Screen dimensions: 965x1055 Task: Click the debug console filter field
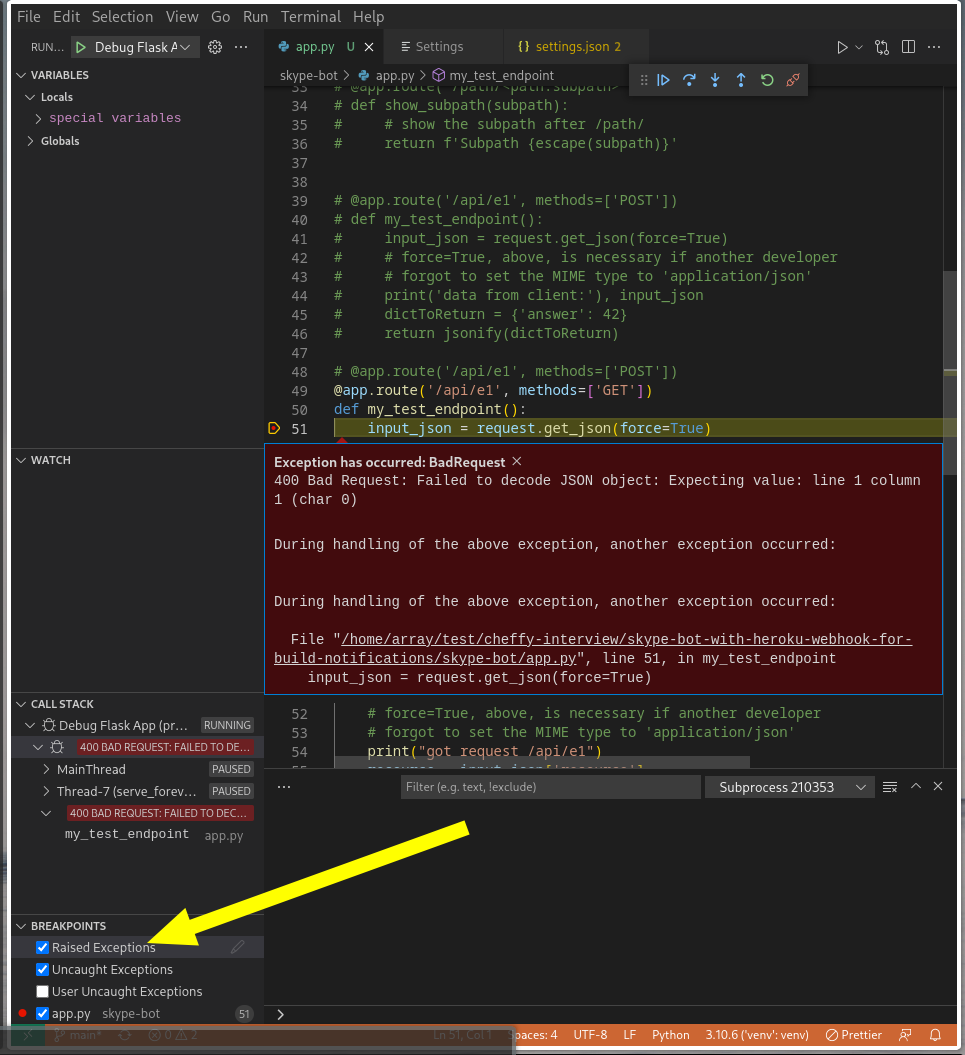tap(550, 787)
